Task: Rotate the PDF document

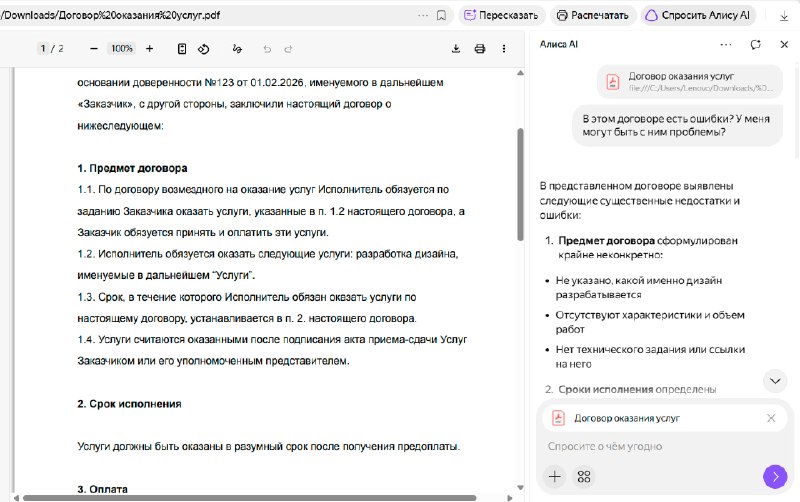Action: (x=204, y=49)
